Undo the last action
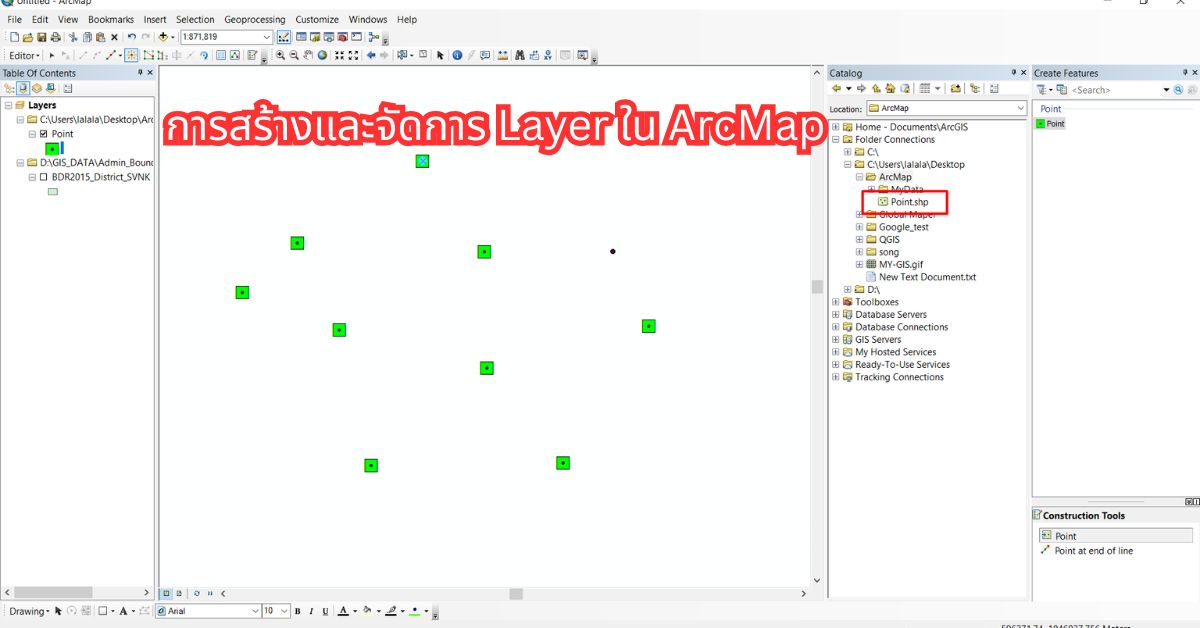Viewport: 1200px width, 628px height. coord(131,37)
